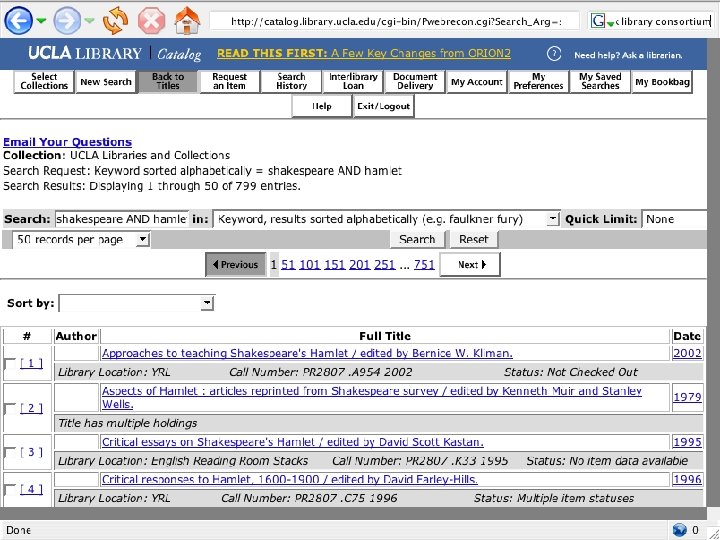Open the Google search engine selector icon

click(602, 21)
